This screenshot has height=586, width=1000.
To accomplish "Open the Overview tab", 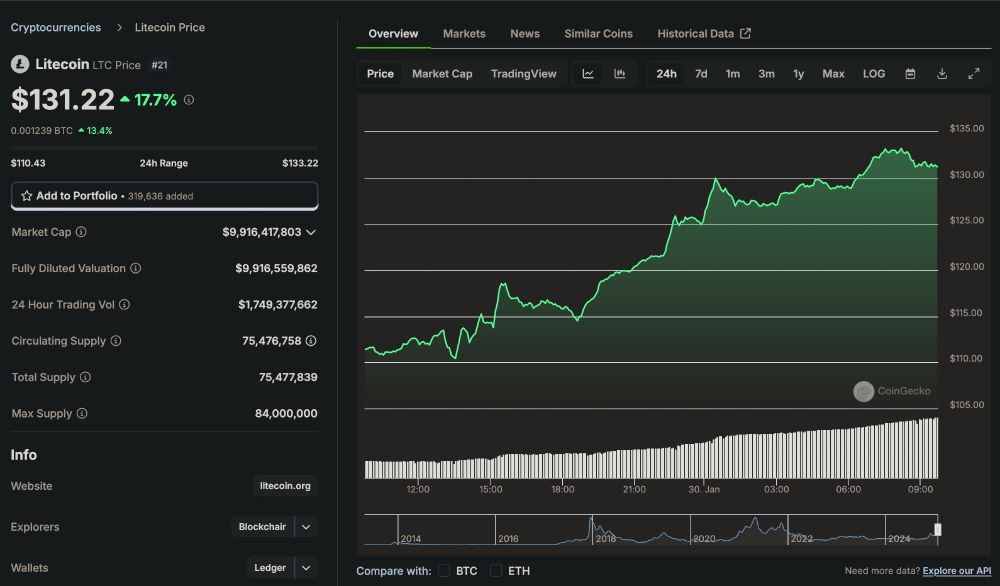I will tap(393, 34).
